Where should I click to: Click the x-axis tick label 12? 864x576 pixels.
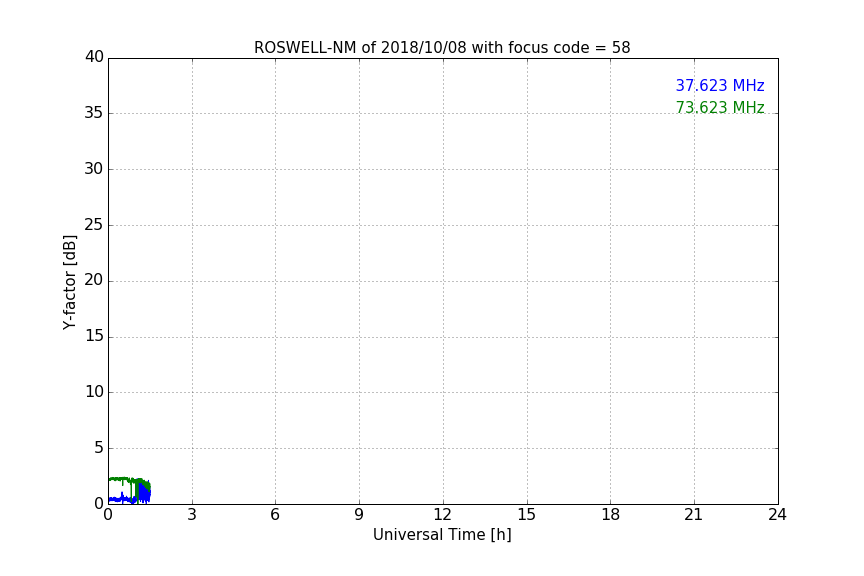(x=442, y=515)
